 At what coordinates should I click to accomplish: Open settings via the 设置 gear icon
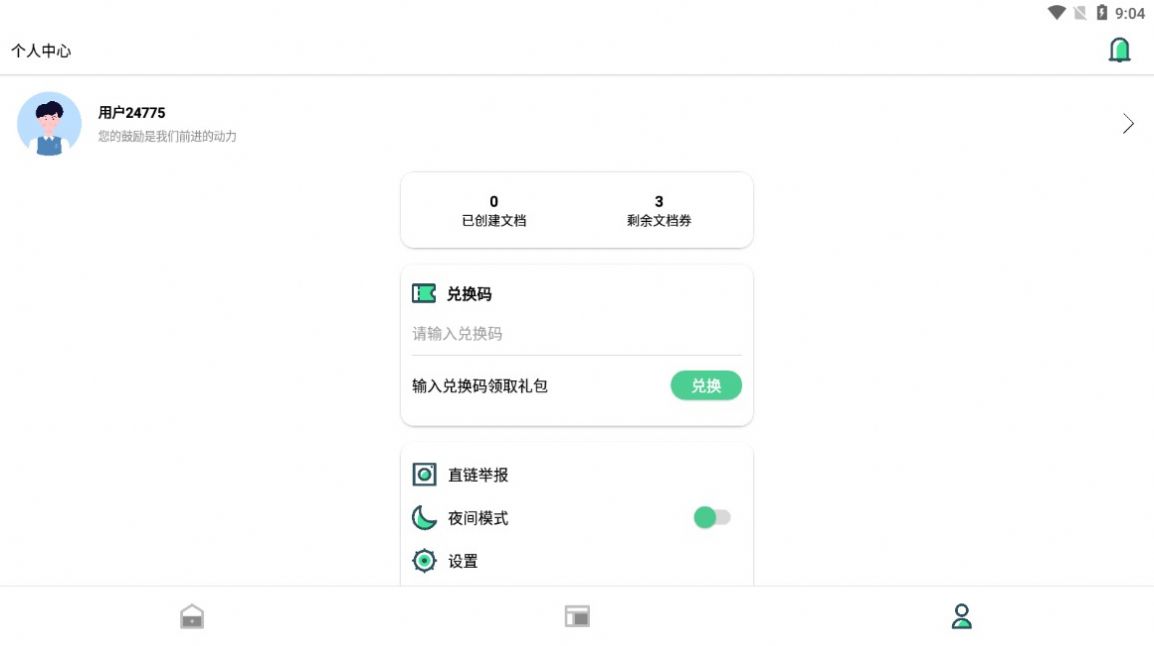coord(423,561)
